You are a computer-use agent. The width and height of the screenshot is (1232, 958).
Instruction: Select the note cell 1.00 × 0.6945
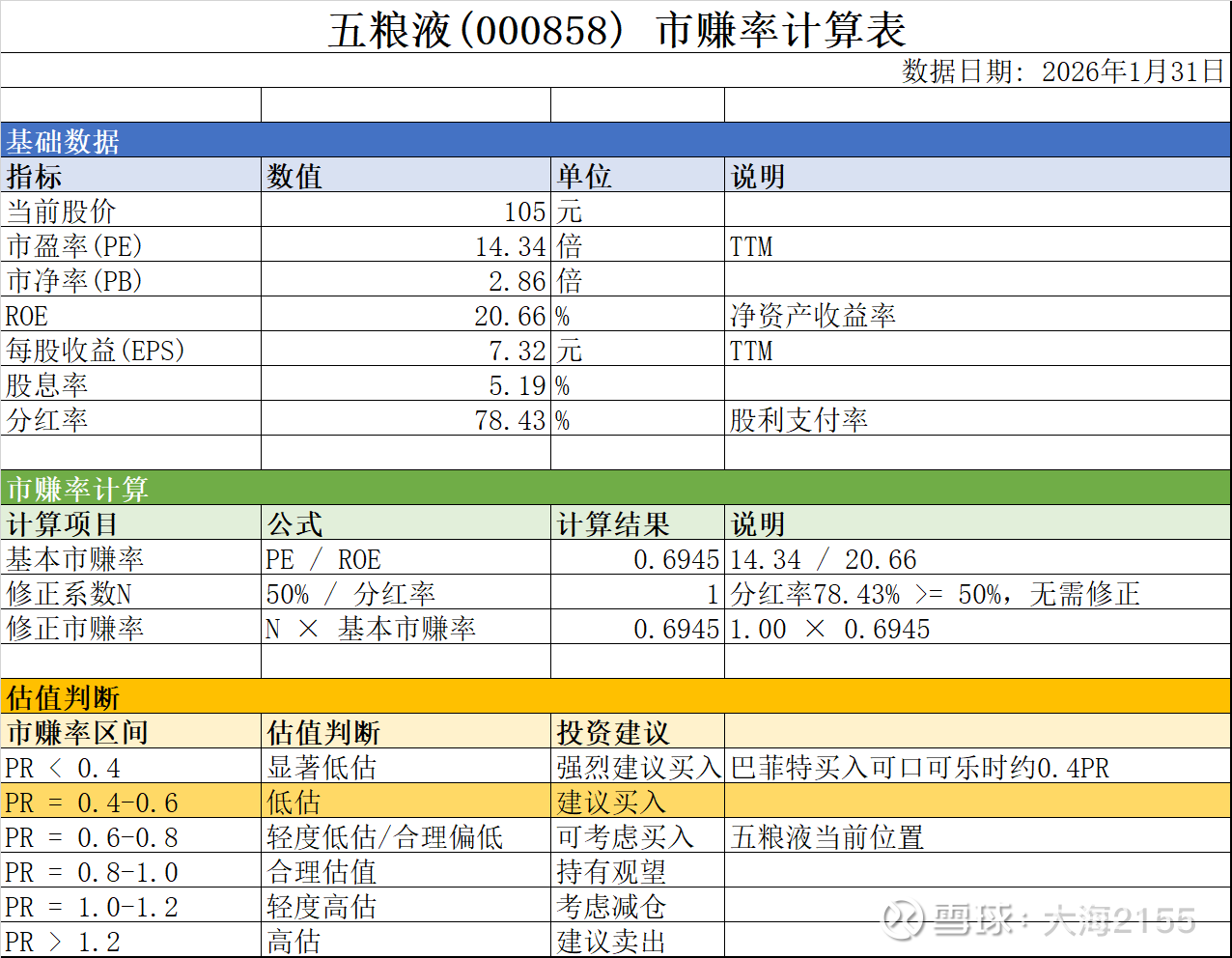pos(978,627)
